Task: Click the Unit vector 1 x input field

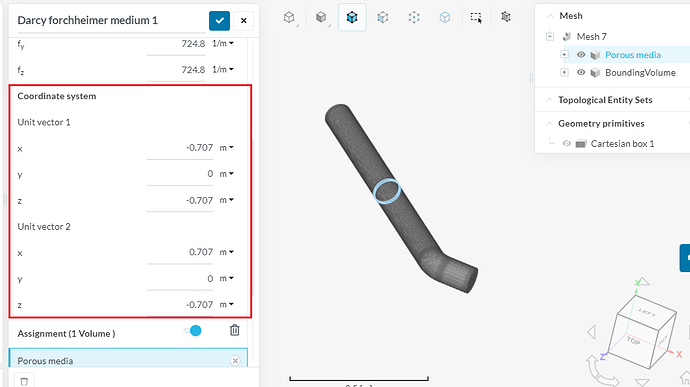Action: [x=180, y=148]
